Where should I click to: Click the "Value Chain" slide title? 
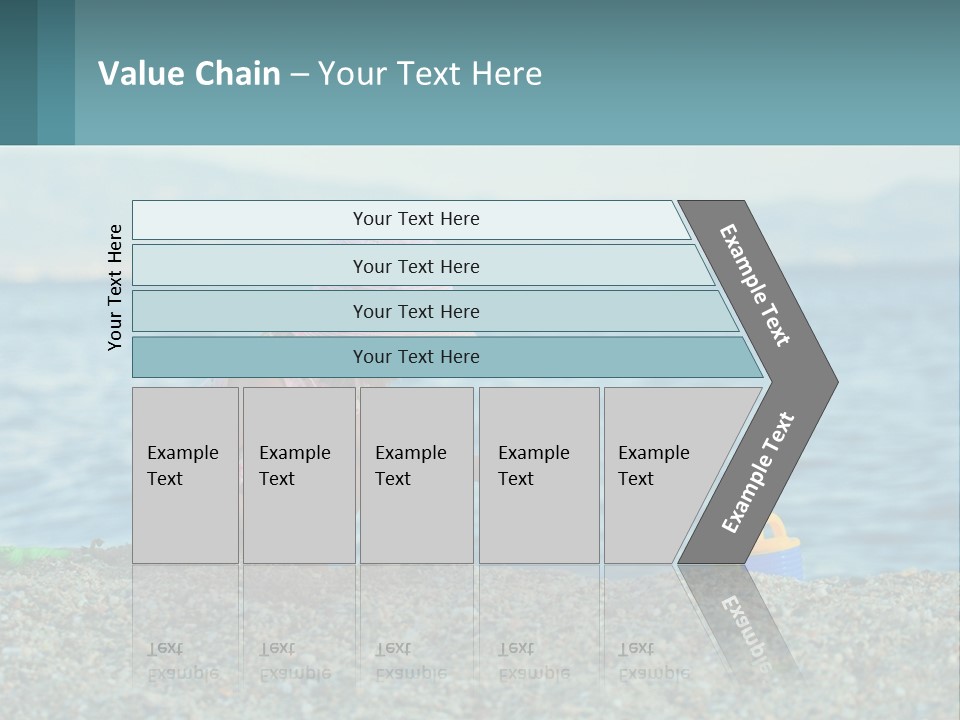189,74
